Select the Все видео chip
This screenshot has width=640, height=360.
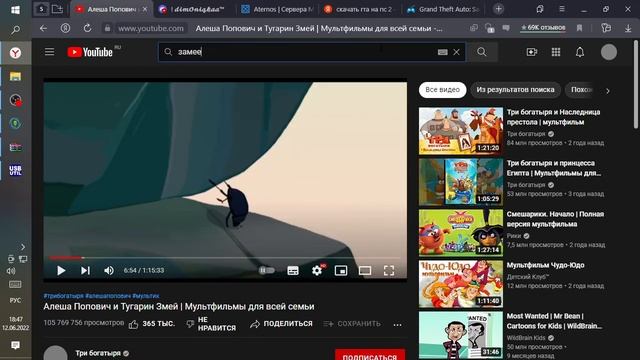[442, 90]
